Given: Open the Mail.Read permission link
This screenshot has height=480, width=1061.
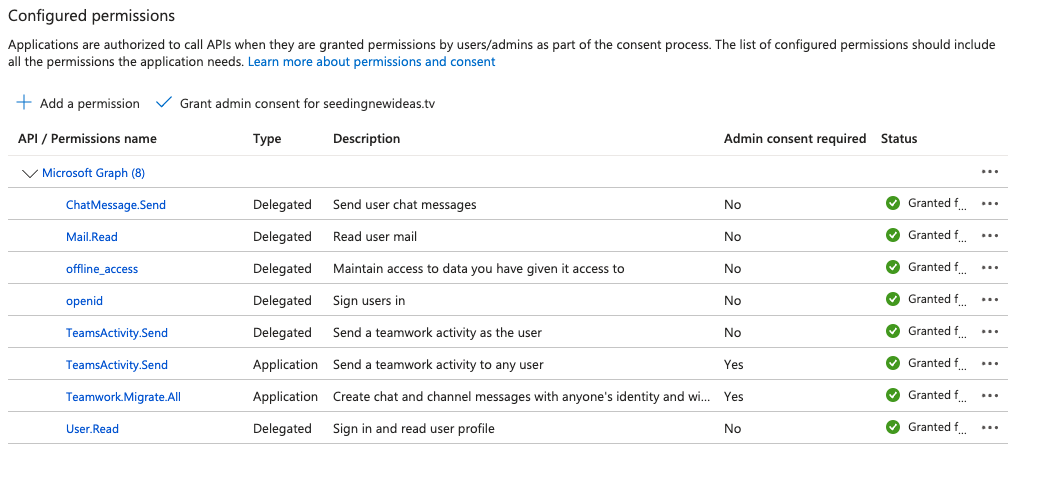Looking at the screenshot, I should [x=92, y=237].
